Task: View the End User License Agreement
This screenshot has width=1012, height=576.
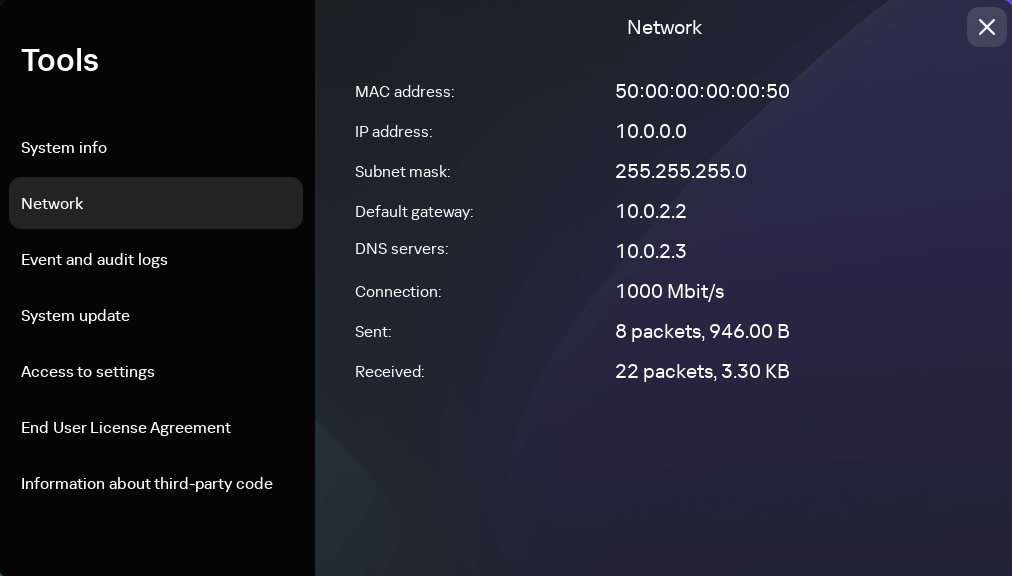Action: (x=125, y=427)
